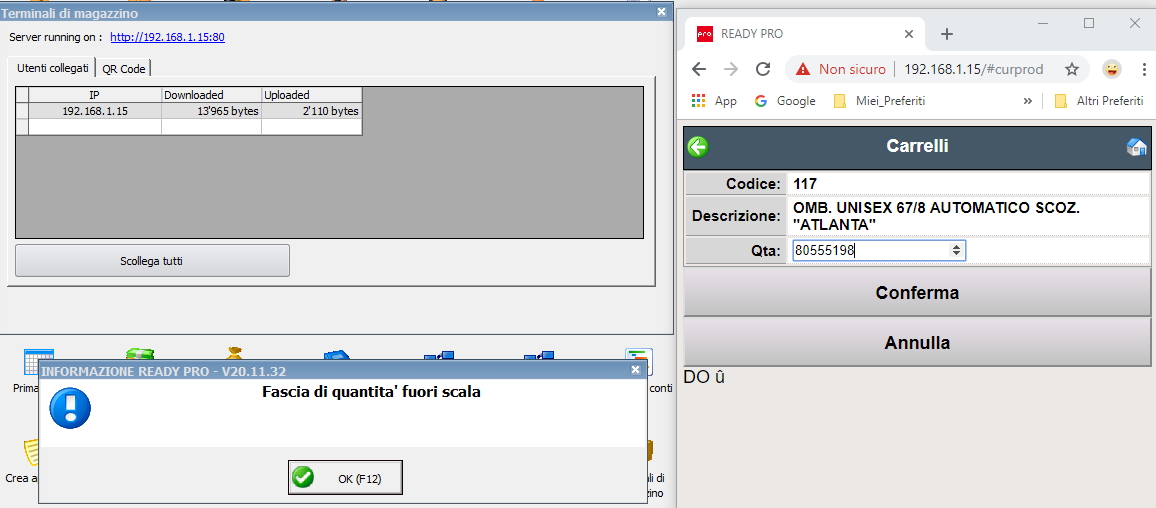Open the server link http://192.168.1.15:80
Screen dimensions: 1156x508
167,37
